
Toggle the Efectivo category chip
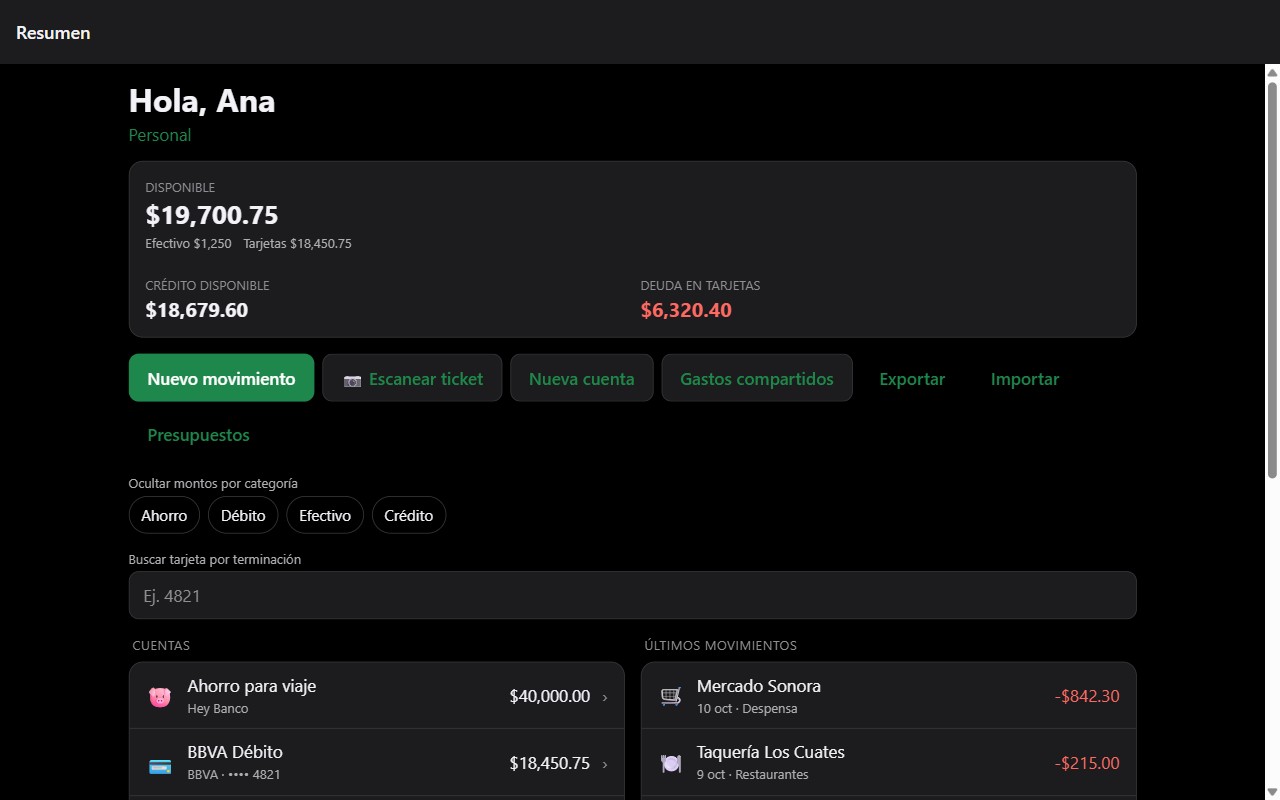point(325,515)
